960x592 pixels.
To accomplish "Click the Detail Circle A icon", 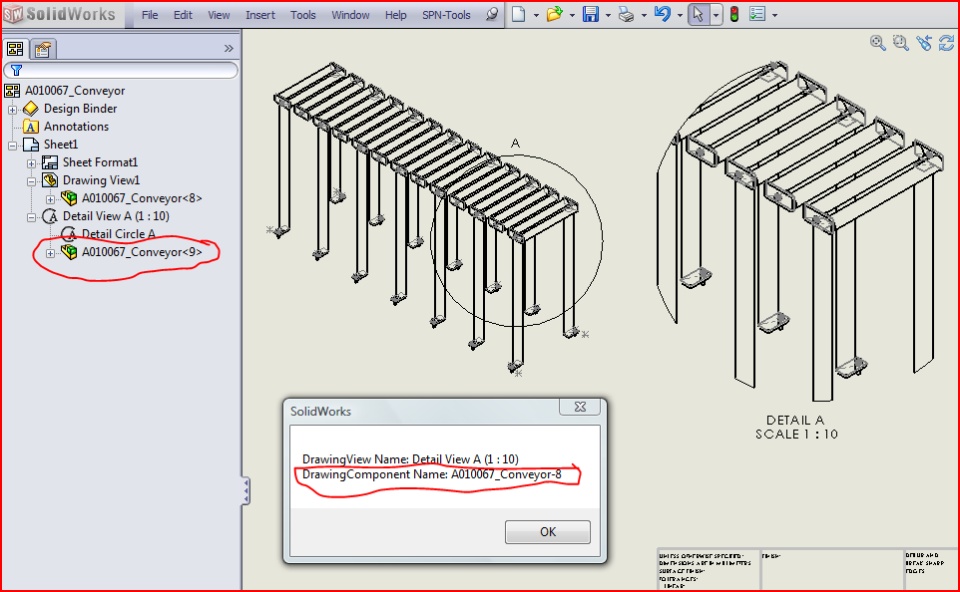I will click(69, 234).
